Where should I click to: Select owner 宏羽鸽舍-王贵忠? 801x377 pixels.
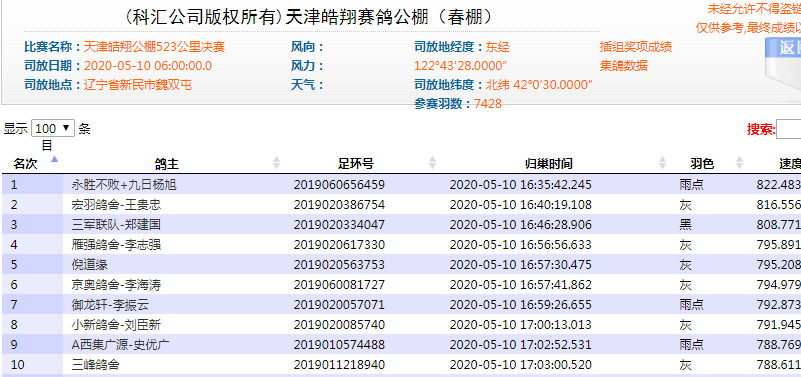click(x=116, y=205)
